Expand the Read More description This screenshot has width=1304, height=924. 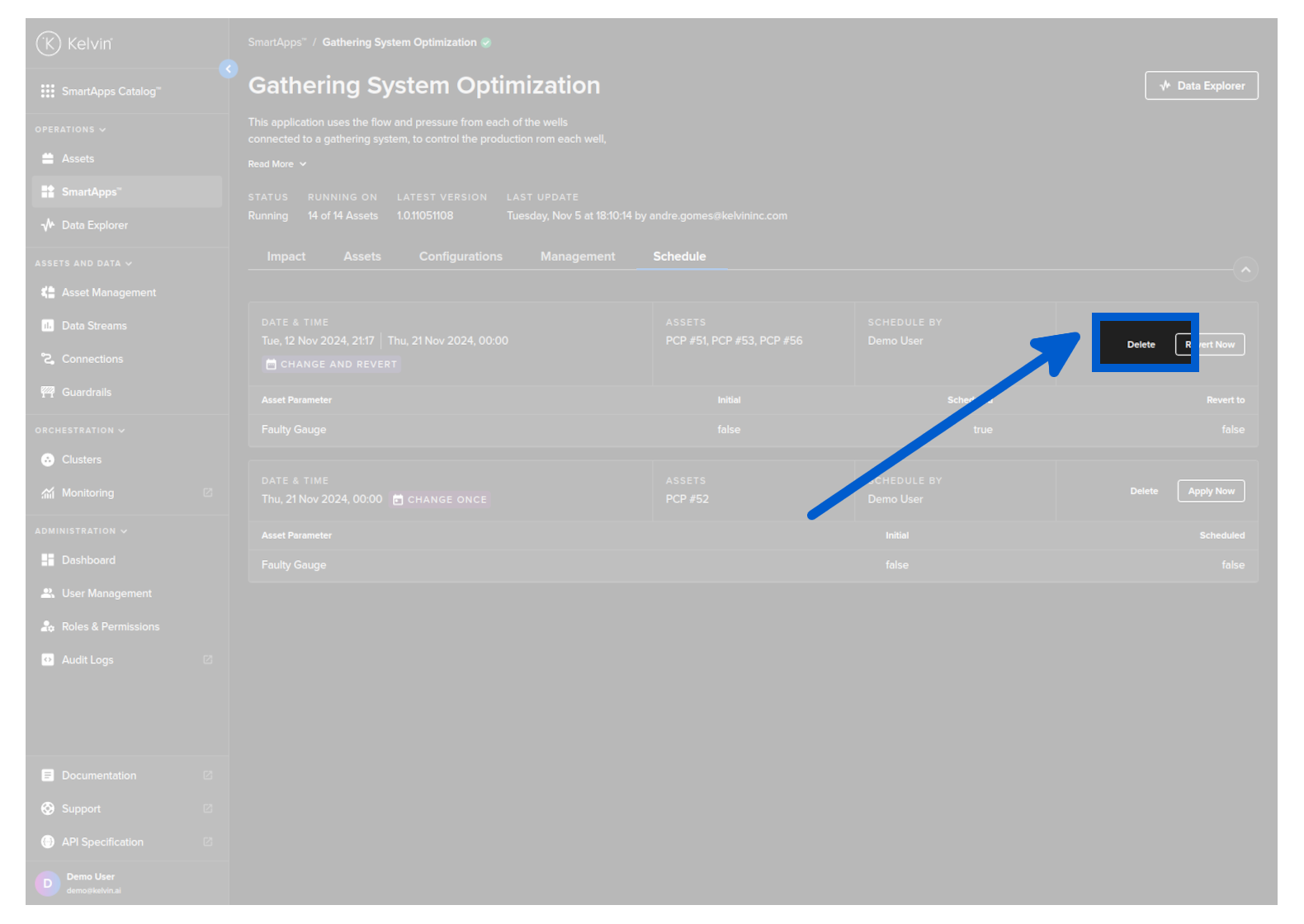pyautogui.click(x=277, y=164)
